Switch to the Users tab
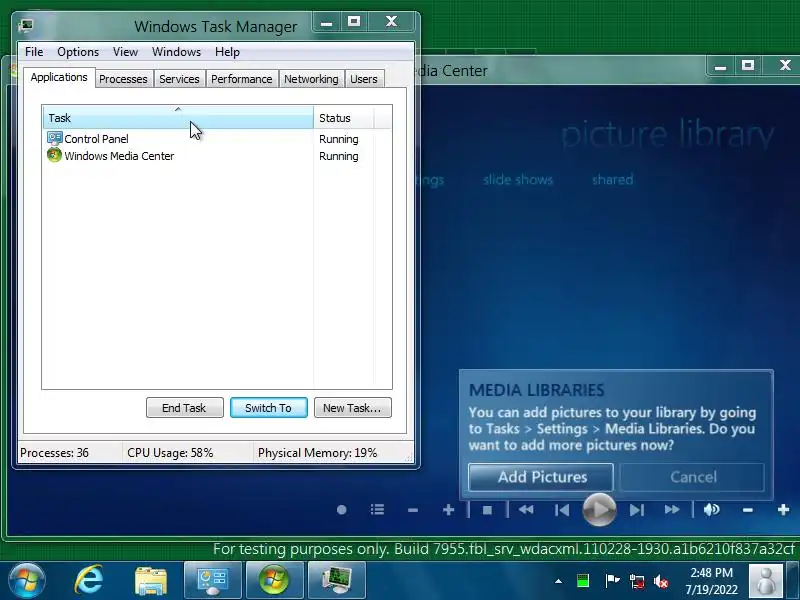Image resolution: width=800 pixels, height=600 pixels. point(364,79)
